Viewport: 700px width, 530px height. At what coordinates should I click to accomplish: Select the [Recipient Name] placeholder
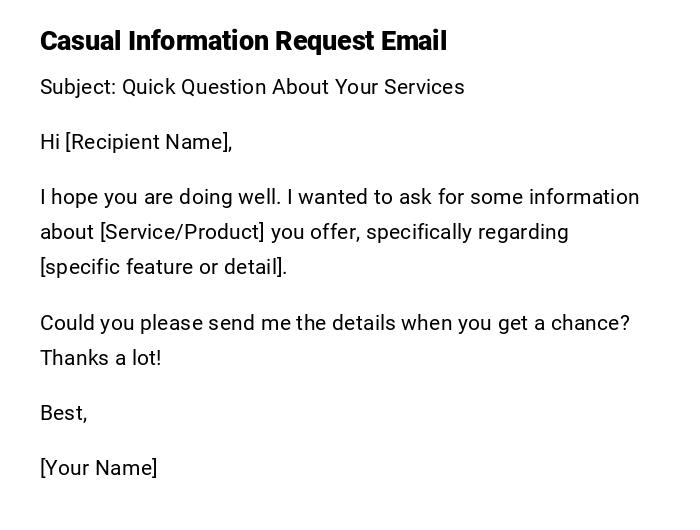pyautogui.click(x=148, y=142)
